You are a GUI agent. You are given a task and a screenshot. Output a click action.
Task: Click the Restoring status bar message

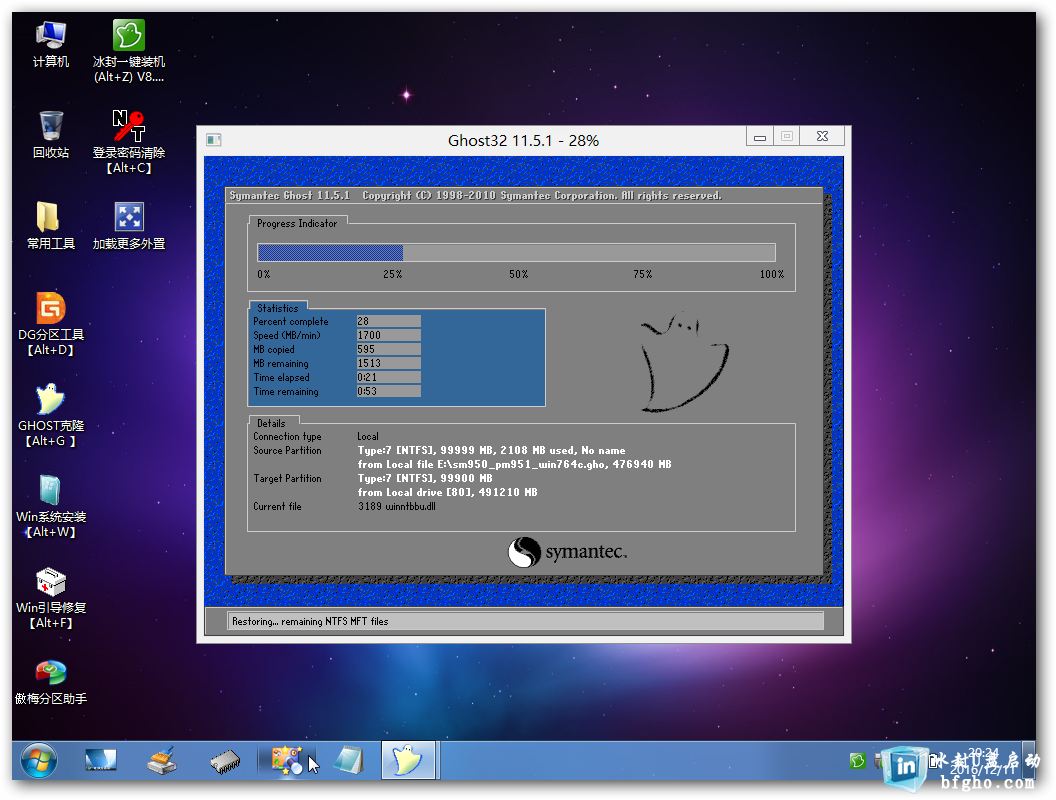[x=525, y=622]
